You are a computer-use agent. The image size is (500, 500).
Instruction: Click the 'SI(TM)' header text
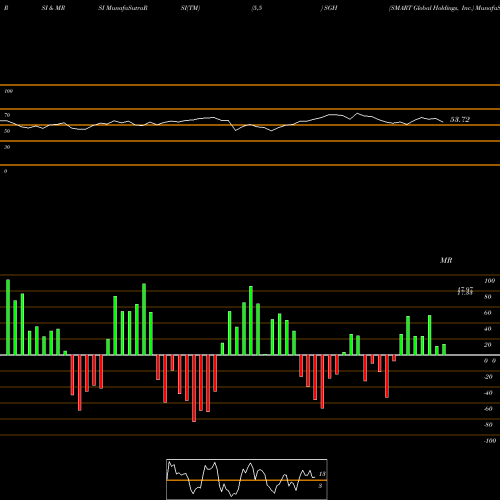(190, 8)
